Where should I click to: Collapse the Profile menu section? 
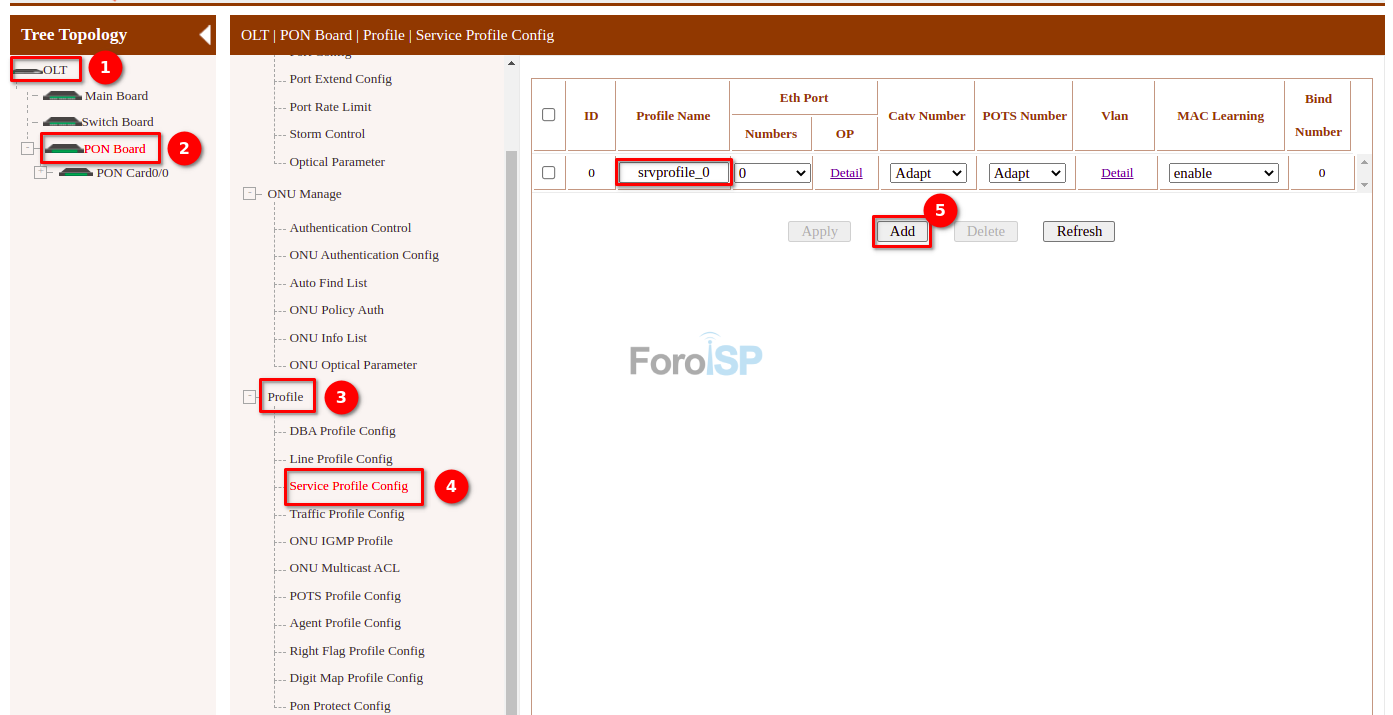click(x=249, y=397)
